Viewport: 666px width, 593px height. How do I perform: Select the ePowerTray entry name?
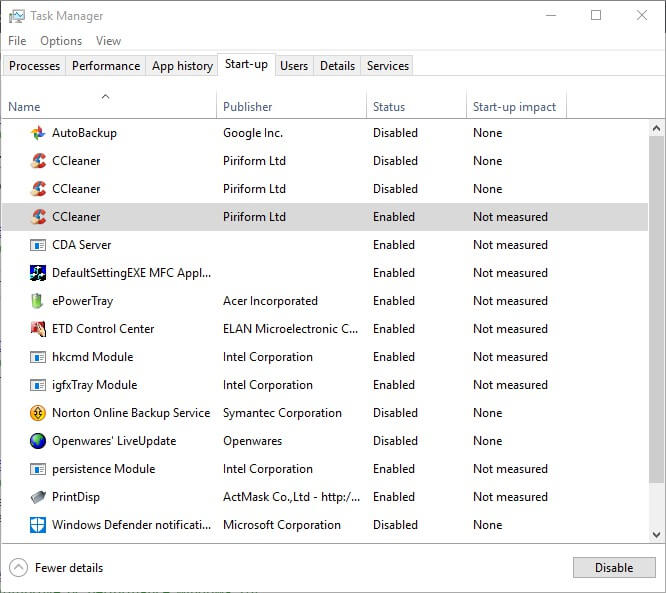tap(82, 301)
